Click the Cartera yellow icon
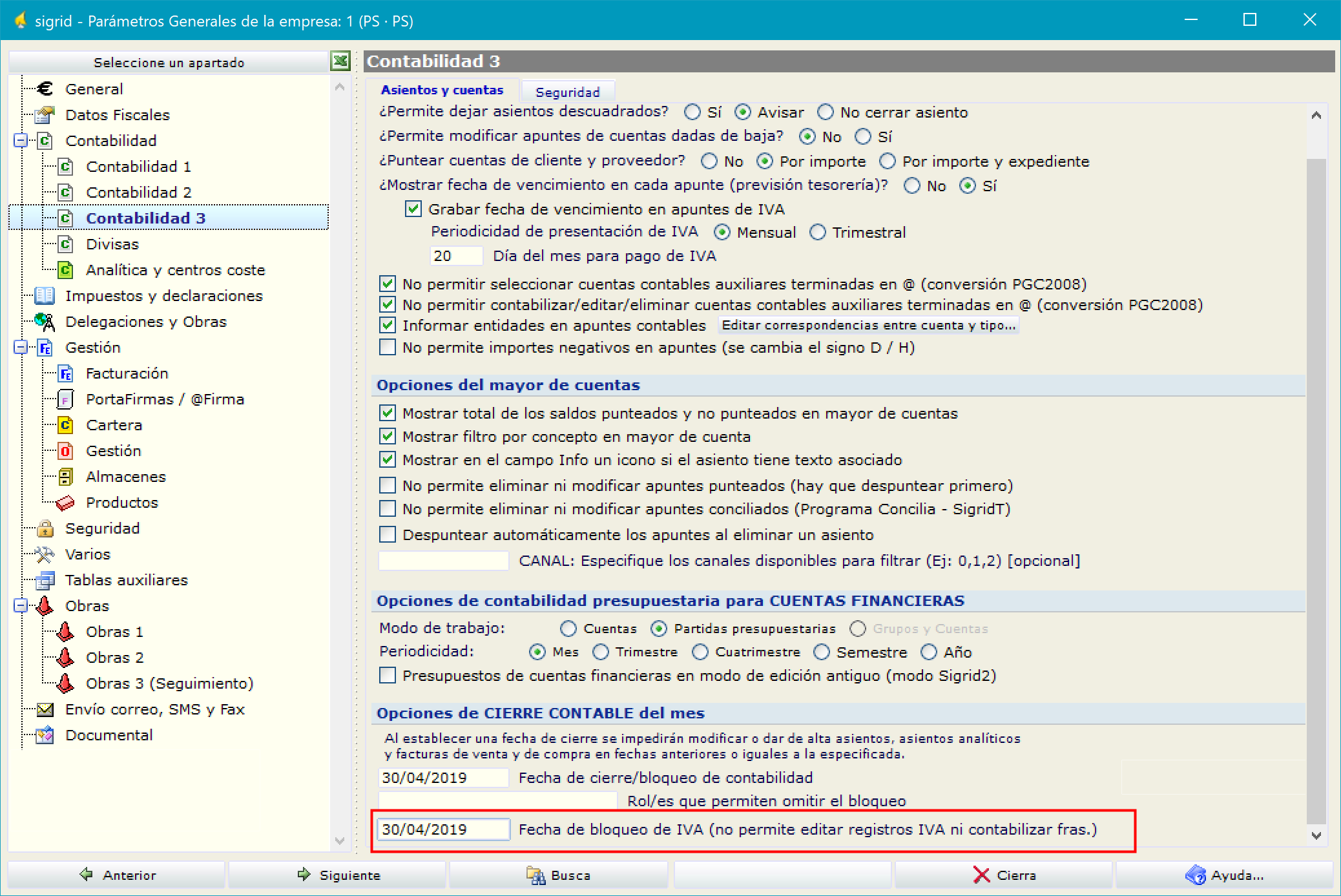 pos(65,424)
